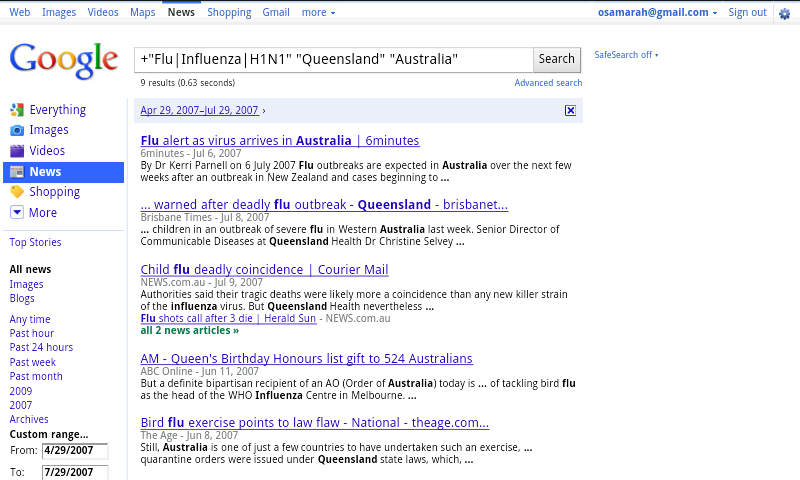Open Web in top navigation
The image size is (800, 480).
19,12
